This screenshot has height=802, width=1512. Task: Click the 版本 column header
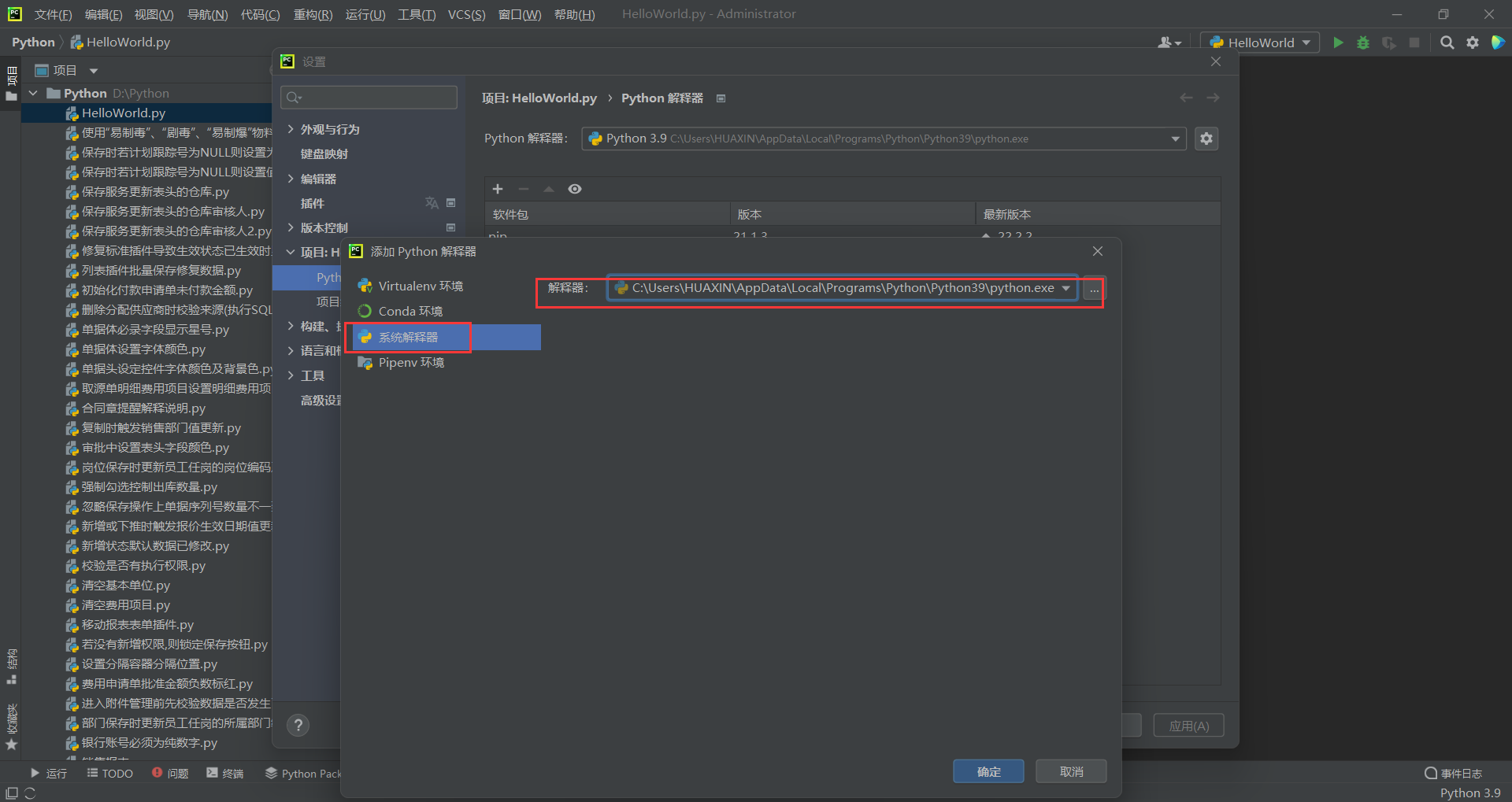coord(852,214)
